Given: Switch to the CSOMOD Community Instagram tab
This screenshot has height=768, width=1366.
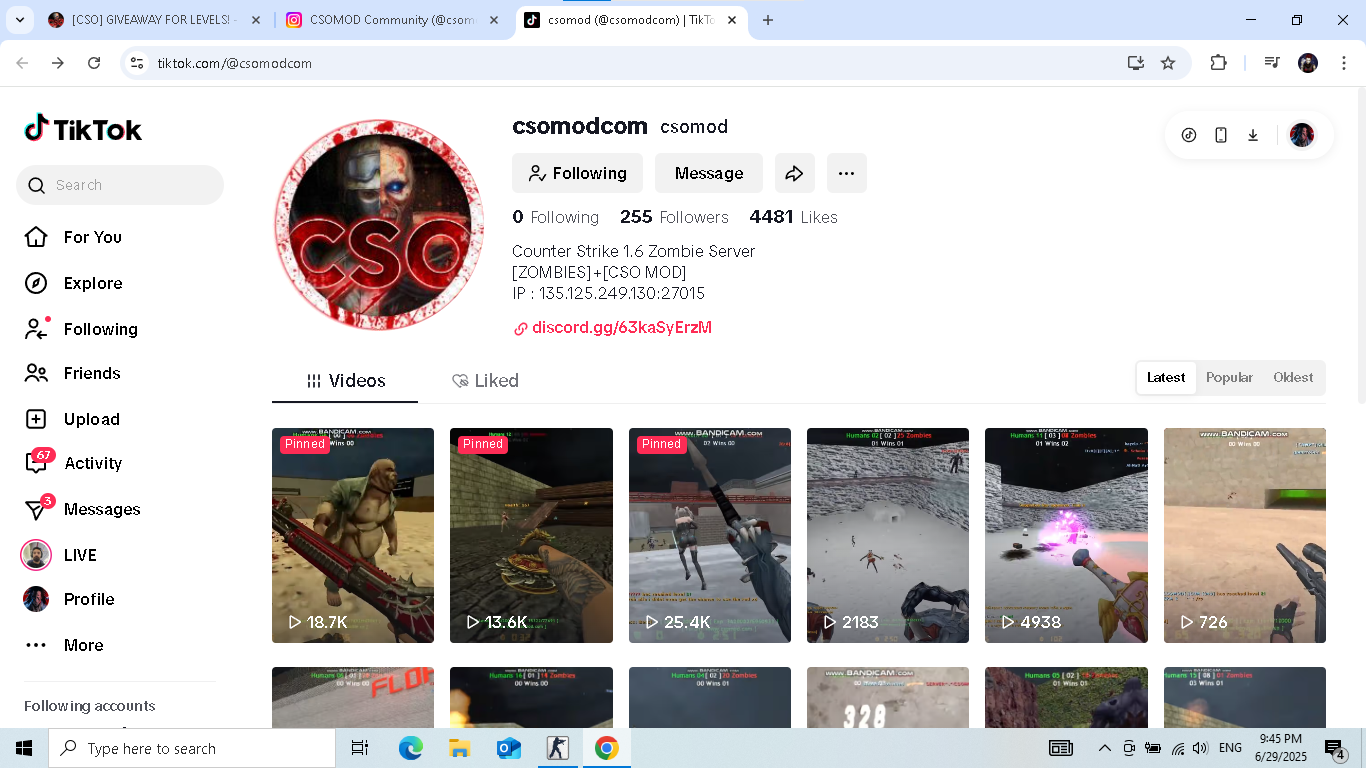Looking at the screenshot, I should (392, 20).
